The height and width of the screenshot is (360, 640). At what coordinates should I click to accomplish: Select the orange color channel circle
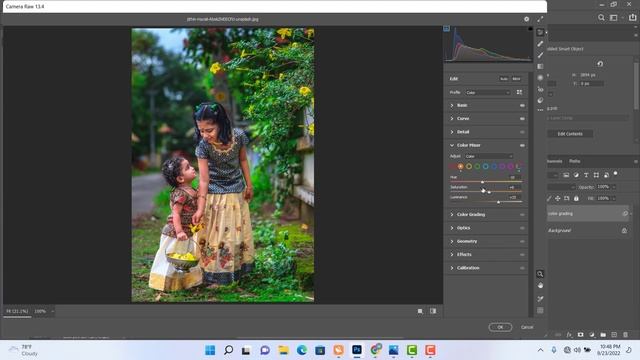(460, 167)
